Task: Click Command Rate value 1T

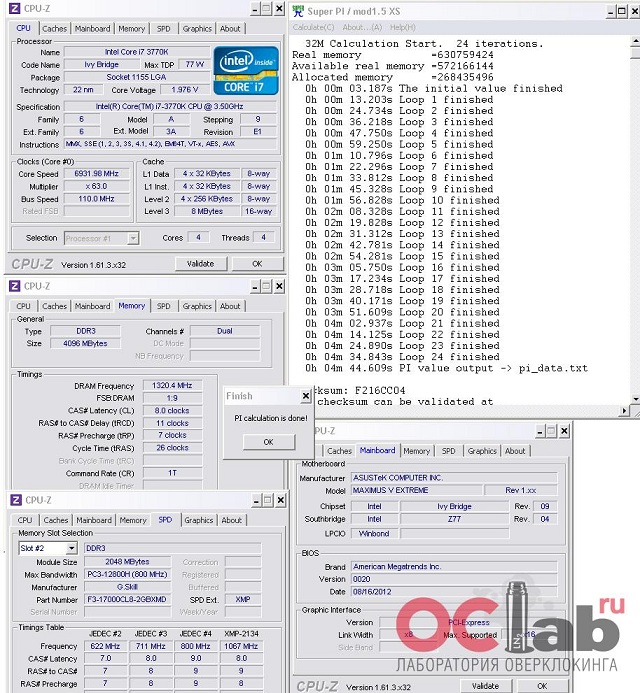Action: point(172,473)
